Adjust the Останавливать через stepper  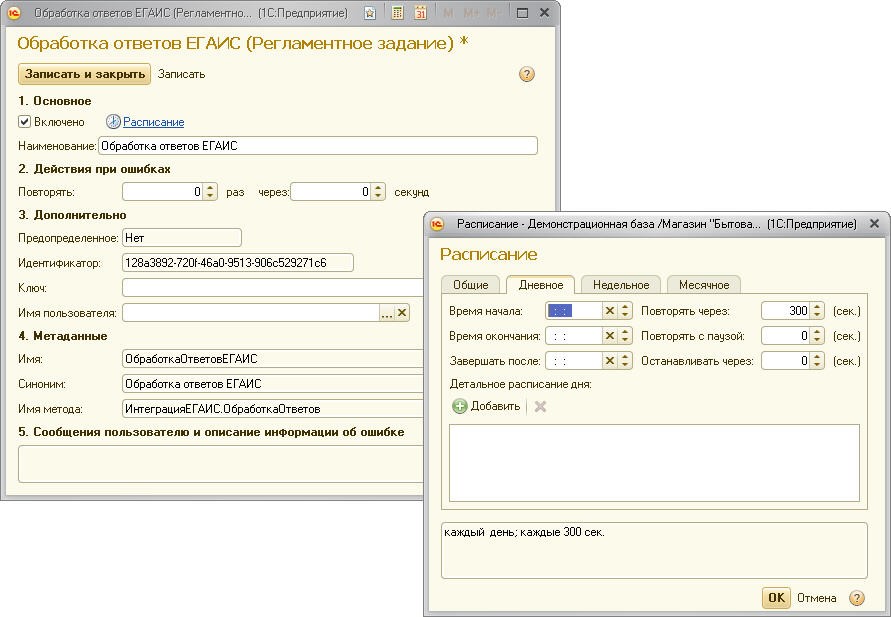817,361
